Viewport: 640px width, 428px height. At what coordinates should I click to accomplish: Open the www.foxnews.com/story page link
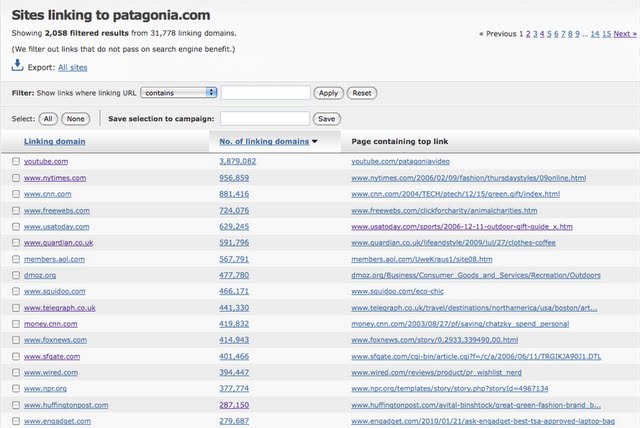pos(434,339)
